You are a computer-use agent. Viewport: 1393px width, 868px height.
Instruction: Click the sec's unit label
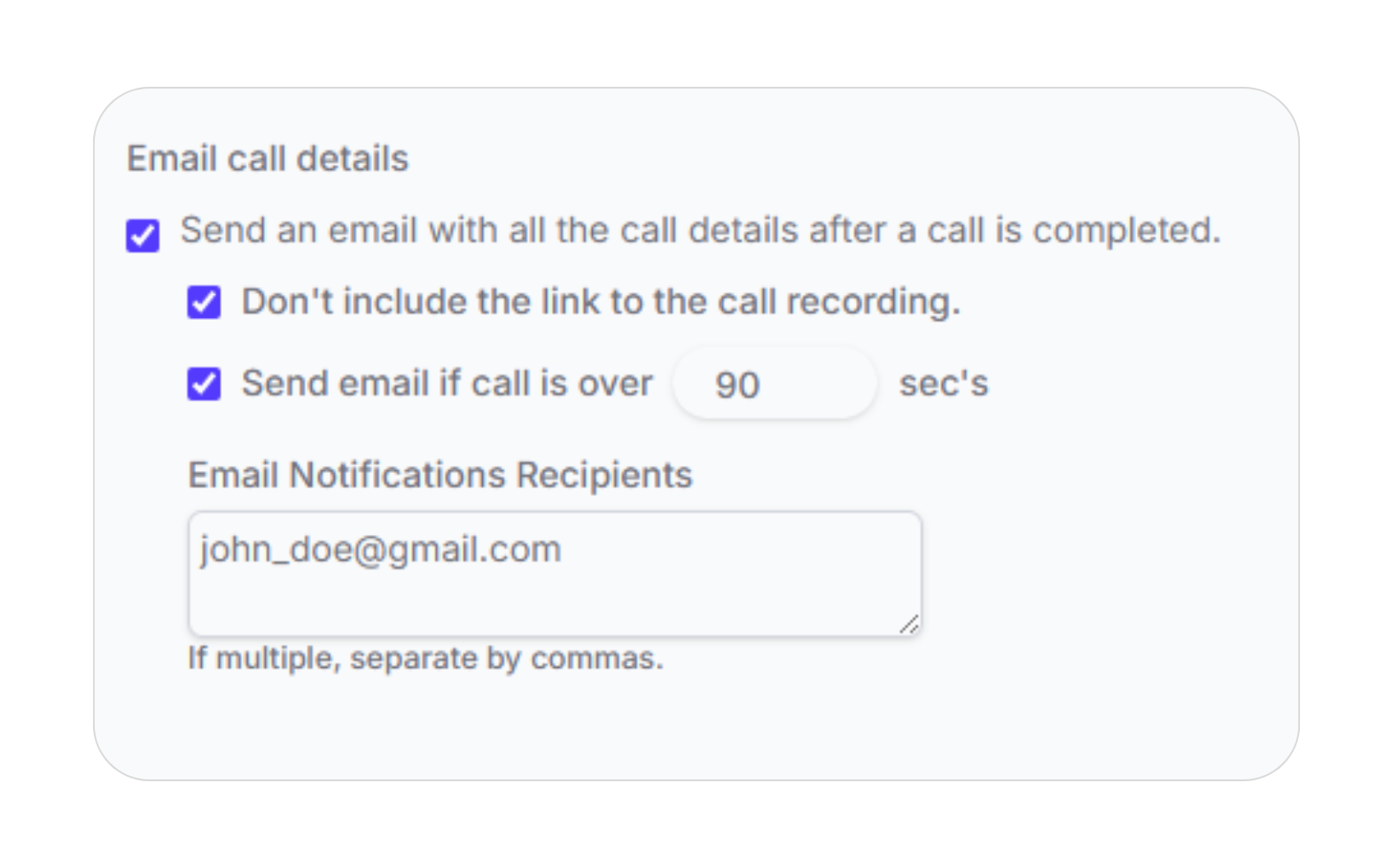pyautogui.click(x=944, y=384)
